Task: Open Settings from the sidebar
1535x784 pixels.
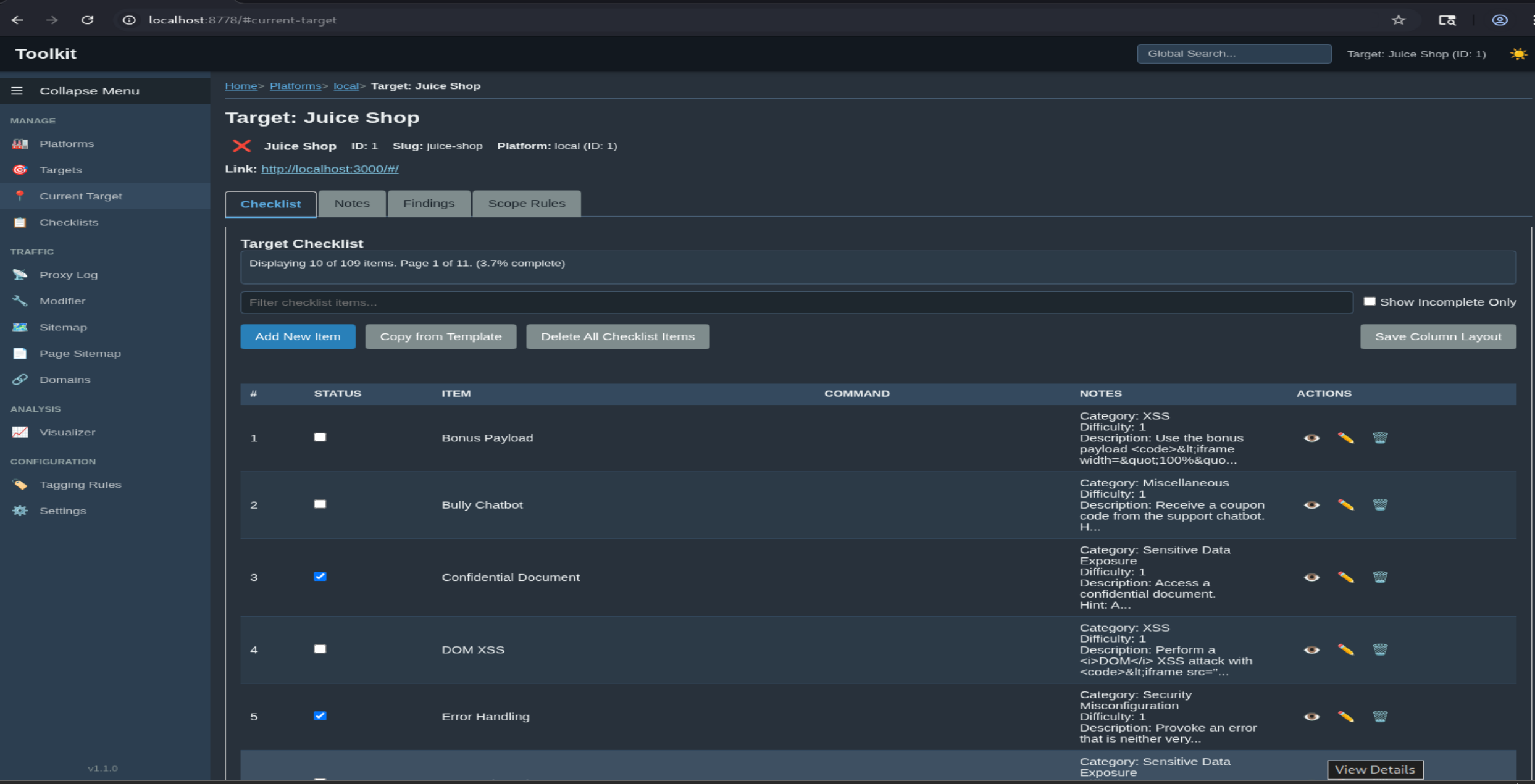Action: (x=62, y=511)
